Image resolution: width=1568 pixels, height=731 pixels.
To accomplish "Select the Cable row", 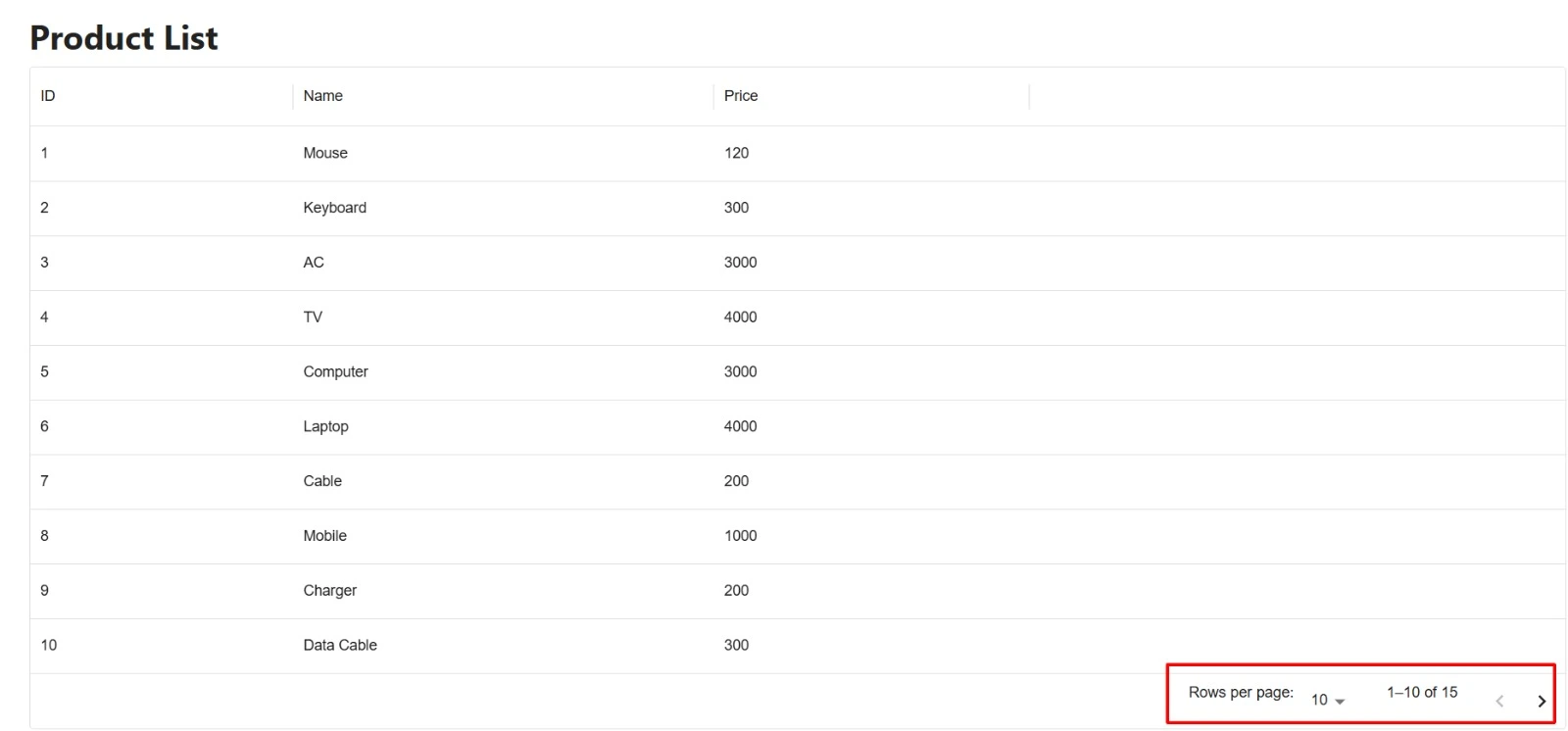I will (x=322, y=481).
